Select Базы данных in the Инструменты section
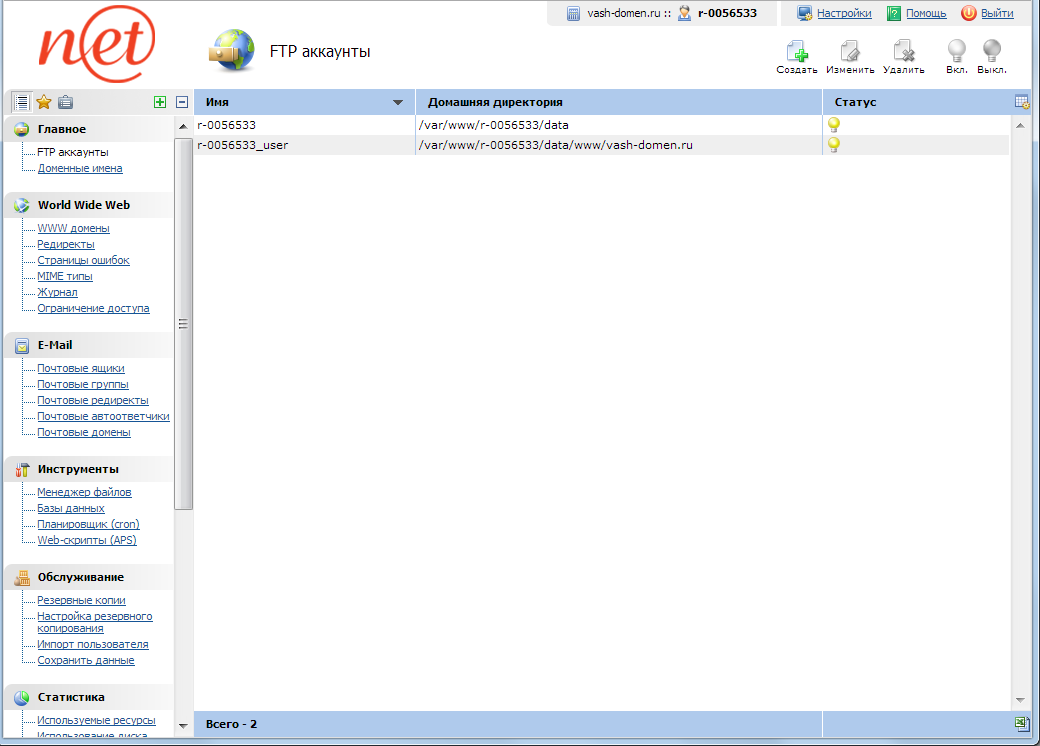 pos(71,509)
